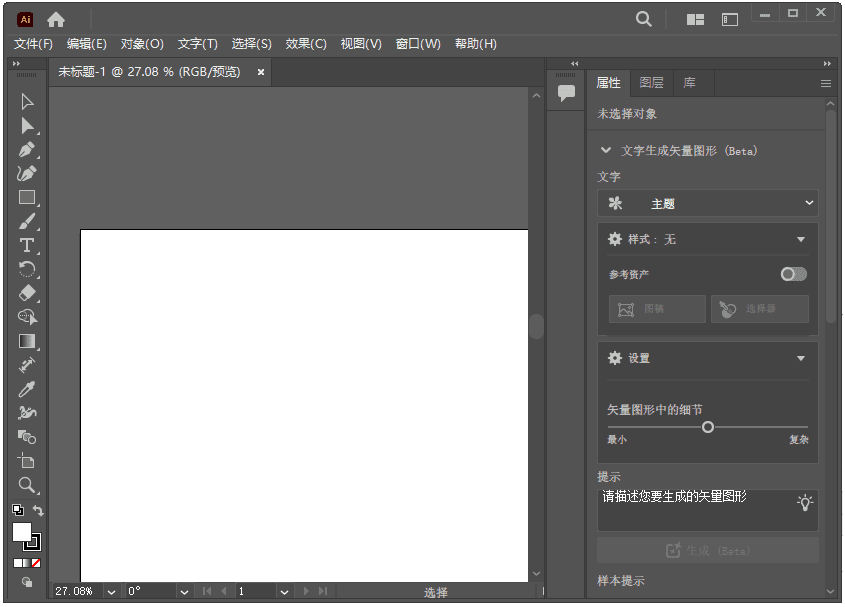Select the Paintbrush tool
This screenshot has width=845, height=607.
tap(28, 221)
